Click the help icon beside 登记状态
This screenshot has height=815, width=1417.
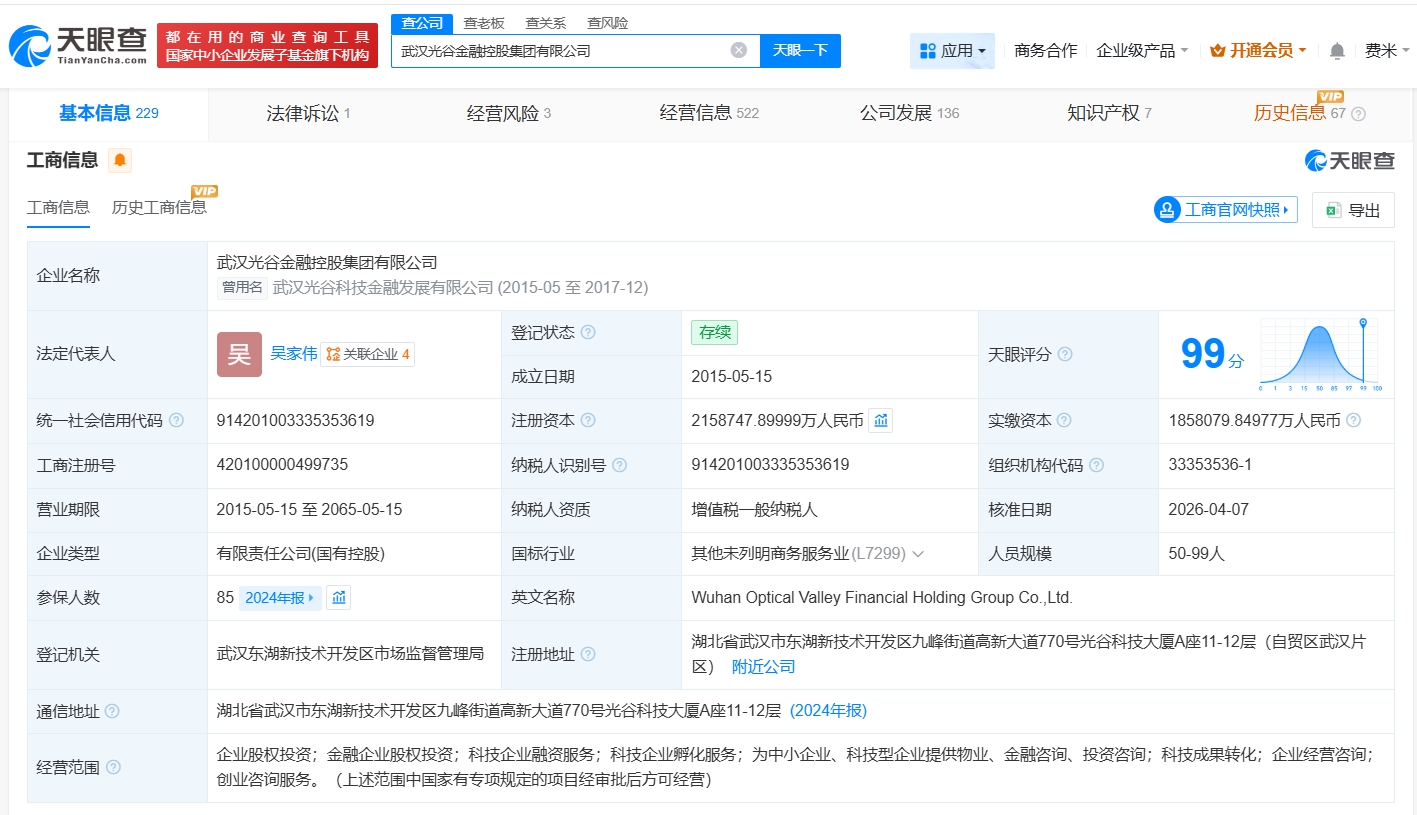[588, 332]
